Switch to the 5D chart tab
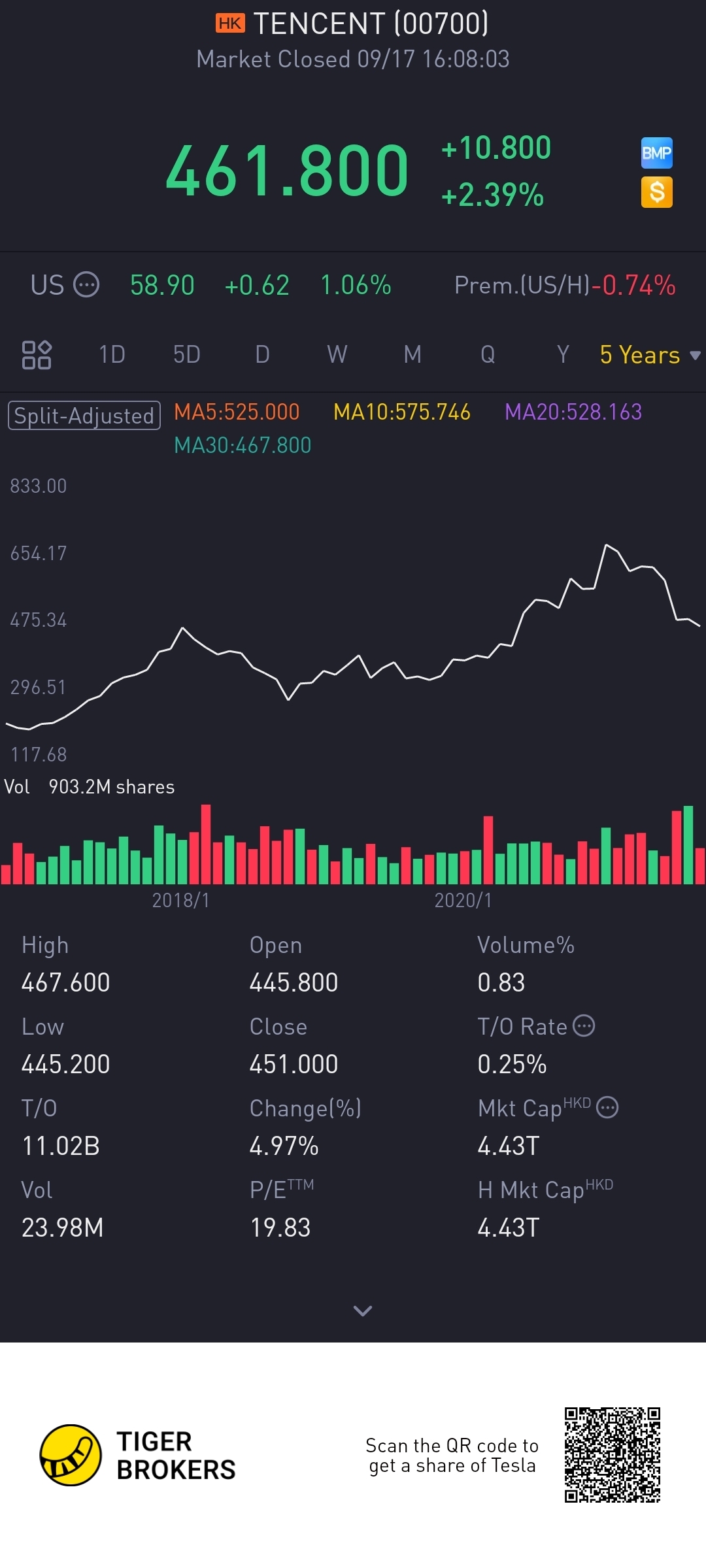 [187, 355]
